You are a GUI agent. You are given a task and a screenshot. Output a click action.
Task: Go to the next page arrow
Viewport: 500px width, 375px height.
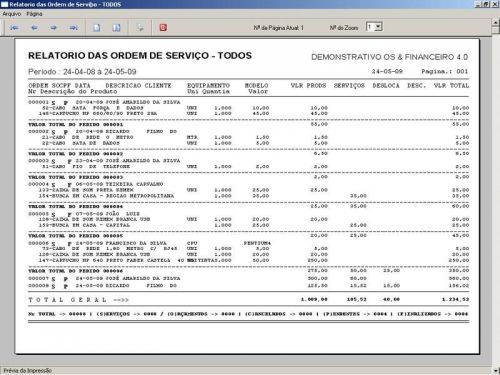(54, 28)
